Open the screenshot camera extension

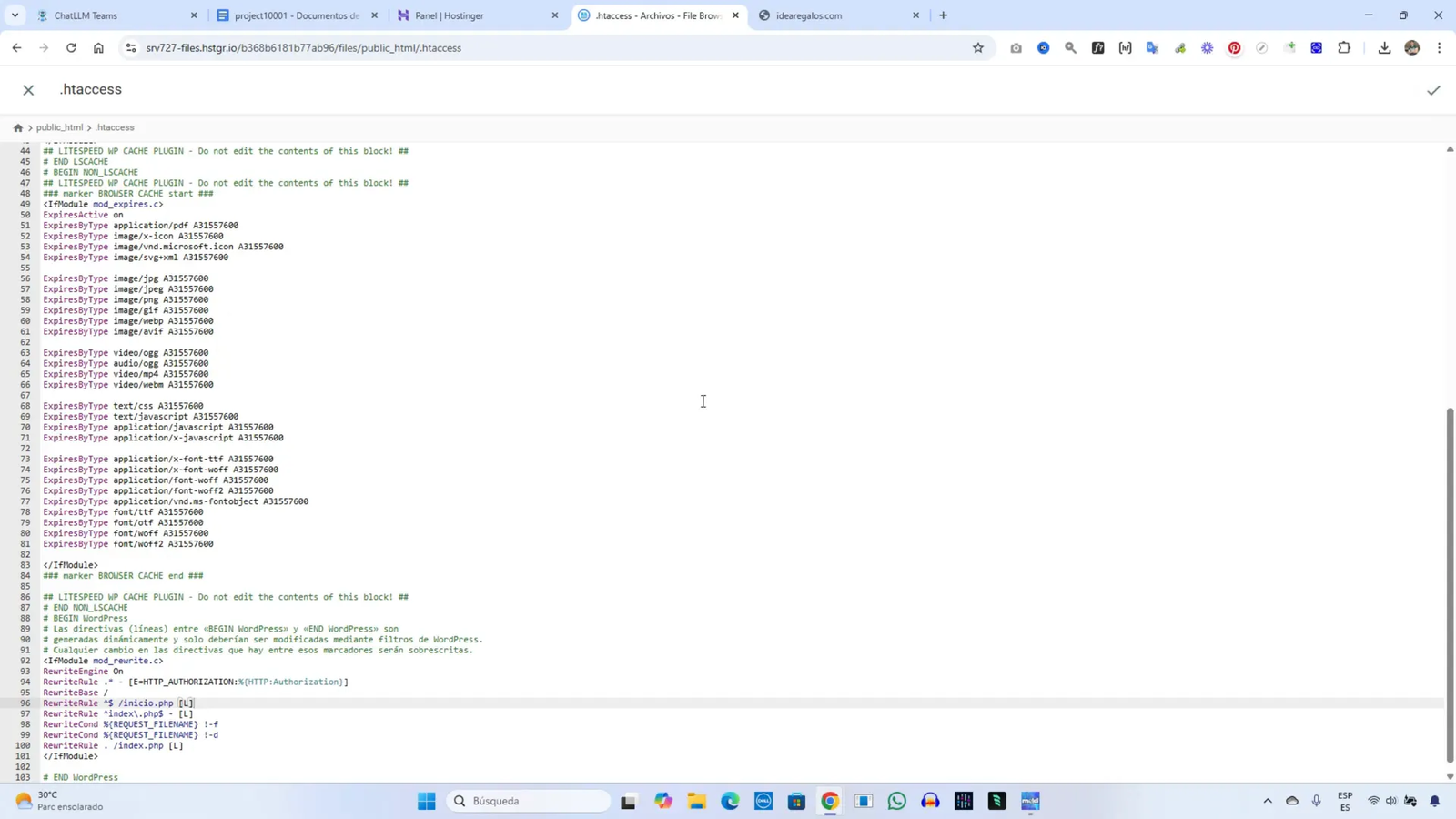1017,48
